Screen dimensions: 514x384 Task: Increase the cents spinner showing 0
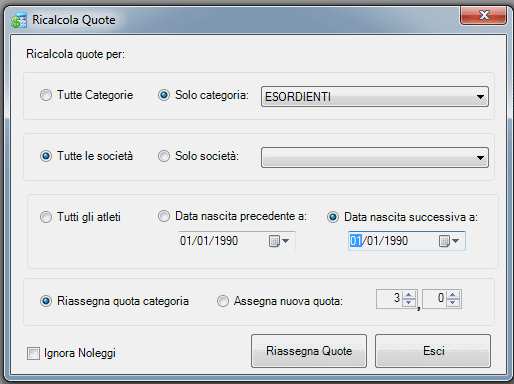(453, 295)
